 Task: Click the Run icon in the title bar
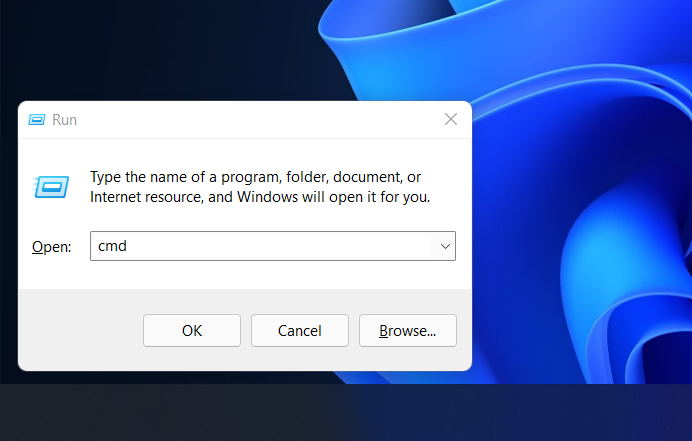pos(37,119)
